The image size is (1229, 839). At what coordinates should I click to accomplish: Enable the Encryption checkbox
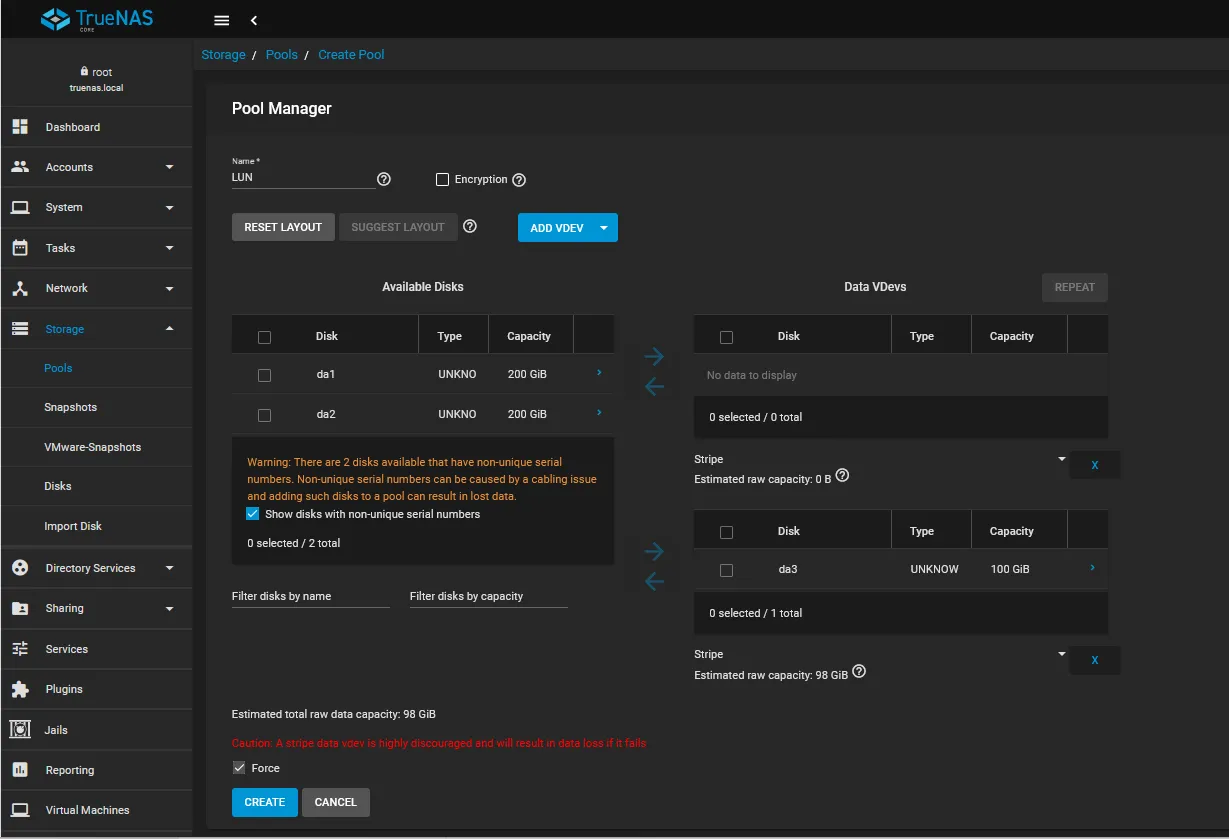pyautogui.click(x=442, y=180)
